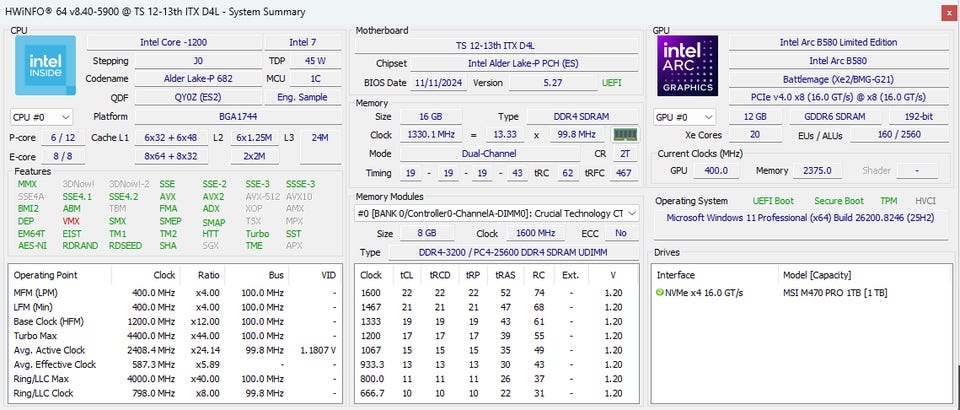960x410 pixels.
Task: Click the 8 / 8 E-core value
Action: point(63,156)
